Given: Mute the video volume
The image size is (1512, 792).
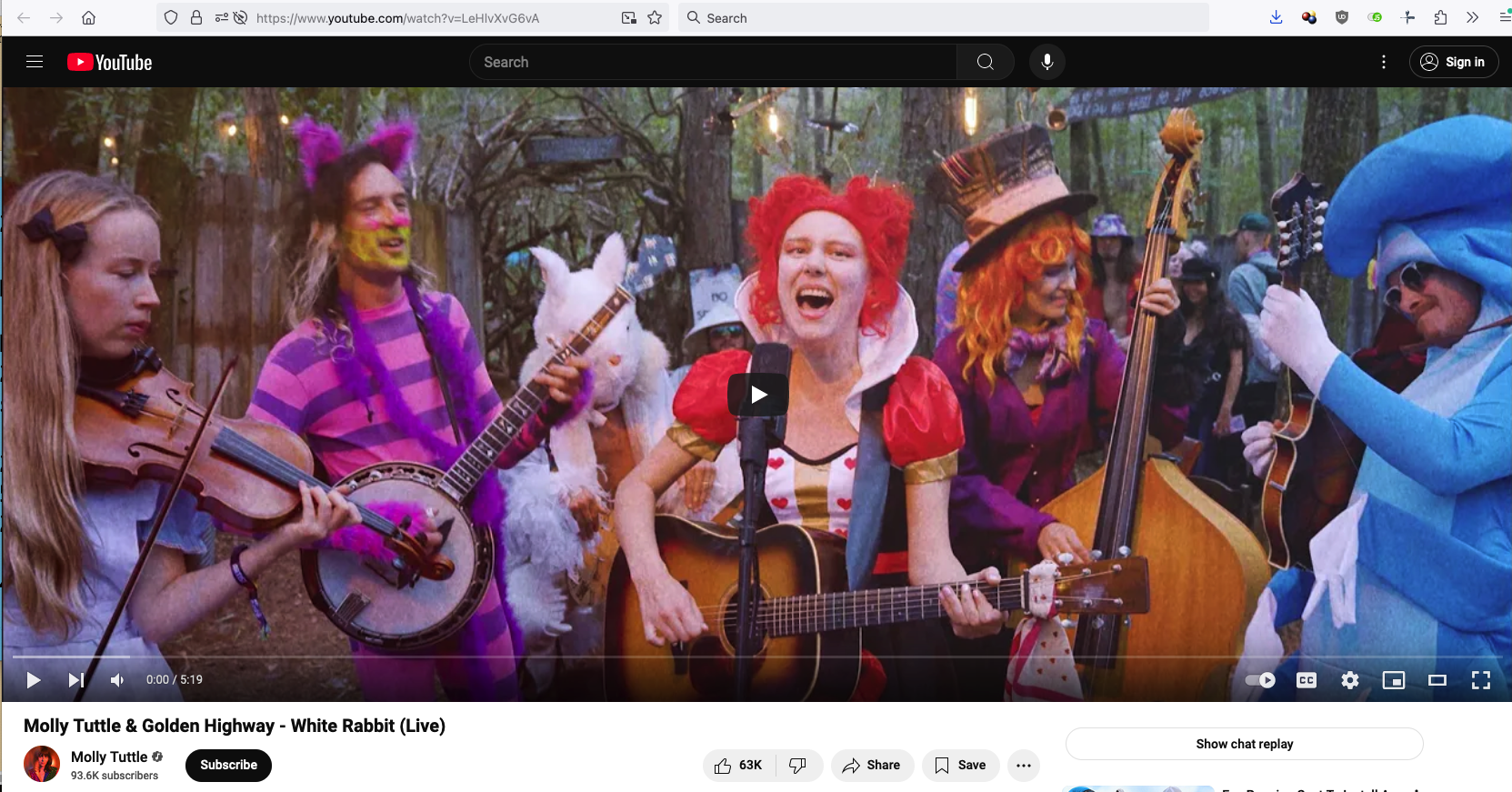Looking at the screenshot, I should pos(117,680).
